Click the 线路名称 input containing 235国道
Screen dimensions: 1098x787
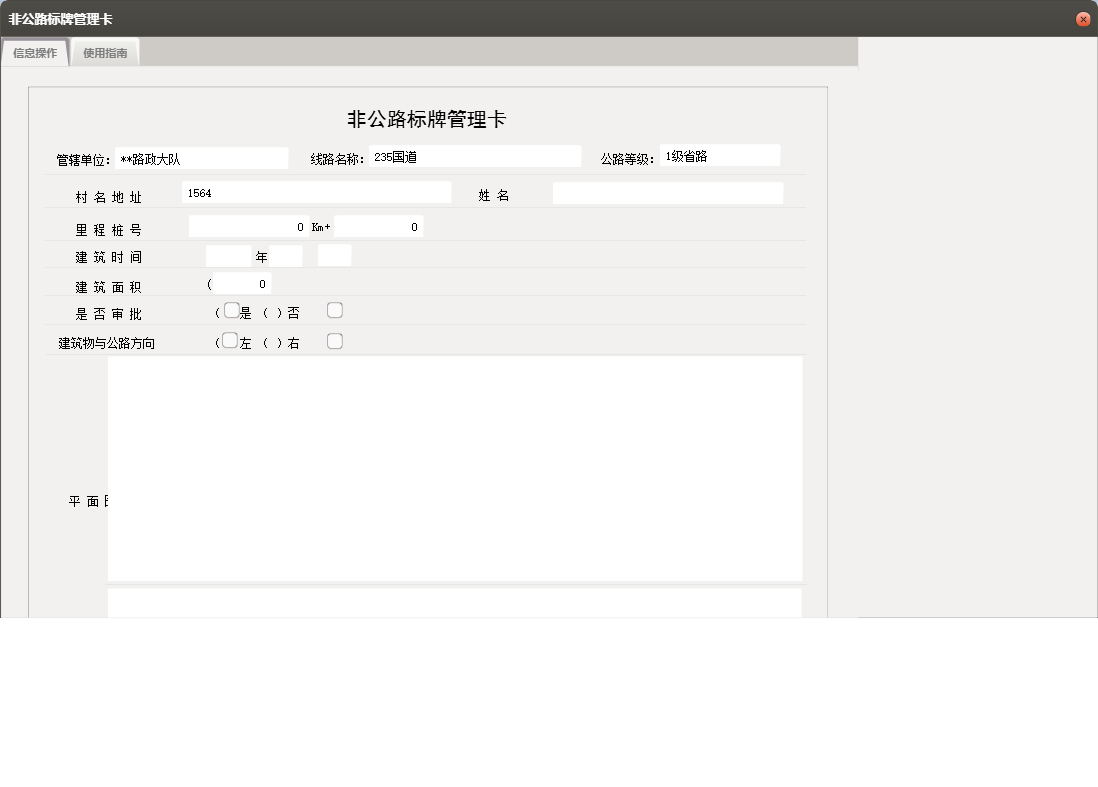474,156
